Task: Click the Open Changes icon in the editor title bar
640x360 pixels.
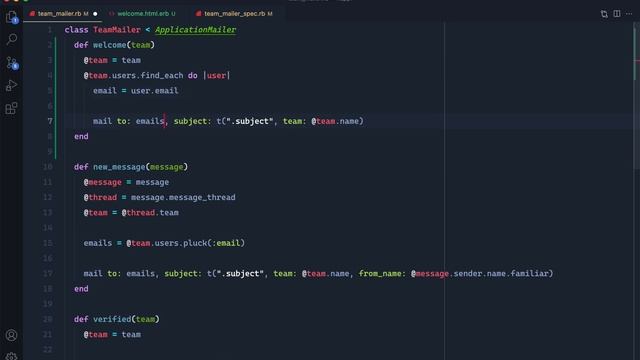Action: pyautogui.click(x=604, y=14)
